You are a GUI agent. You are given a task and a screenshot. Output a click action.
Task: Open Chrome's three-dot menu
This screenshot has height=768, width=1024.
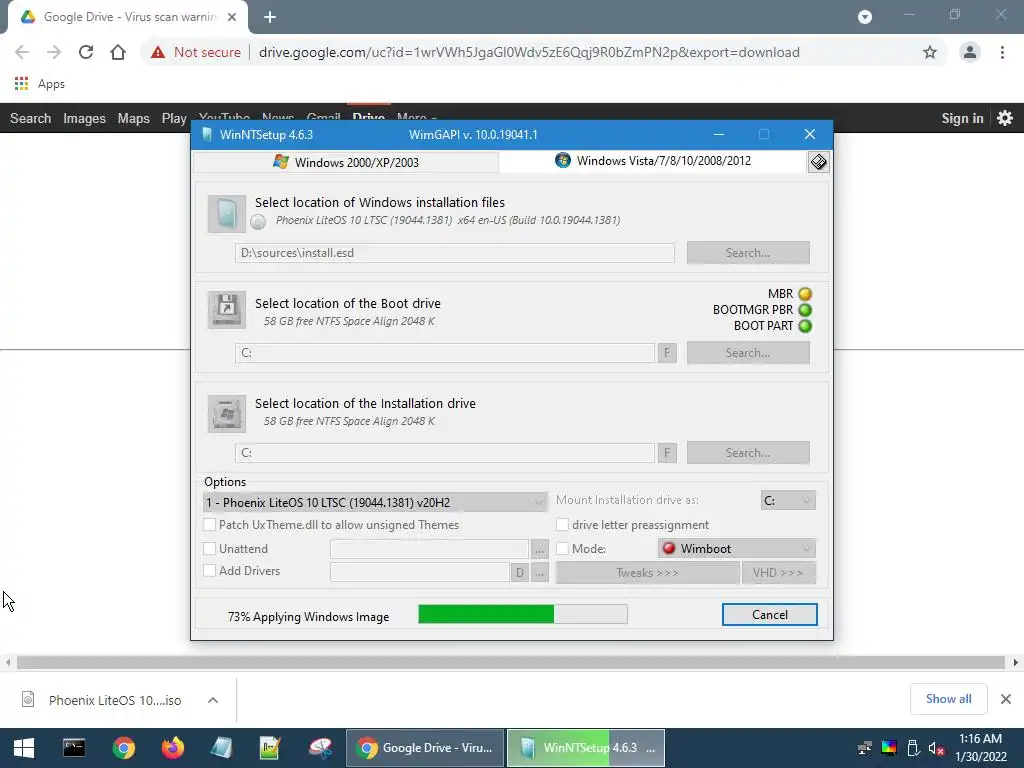tap(1002, 52)
